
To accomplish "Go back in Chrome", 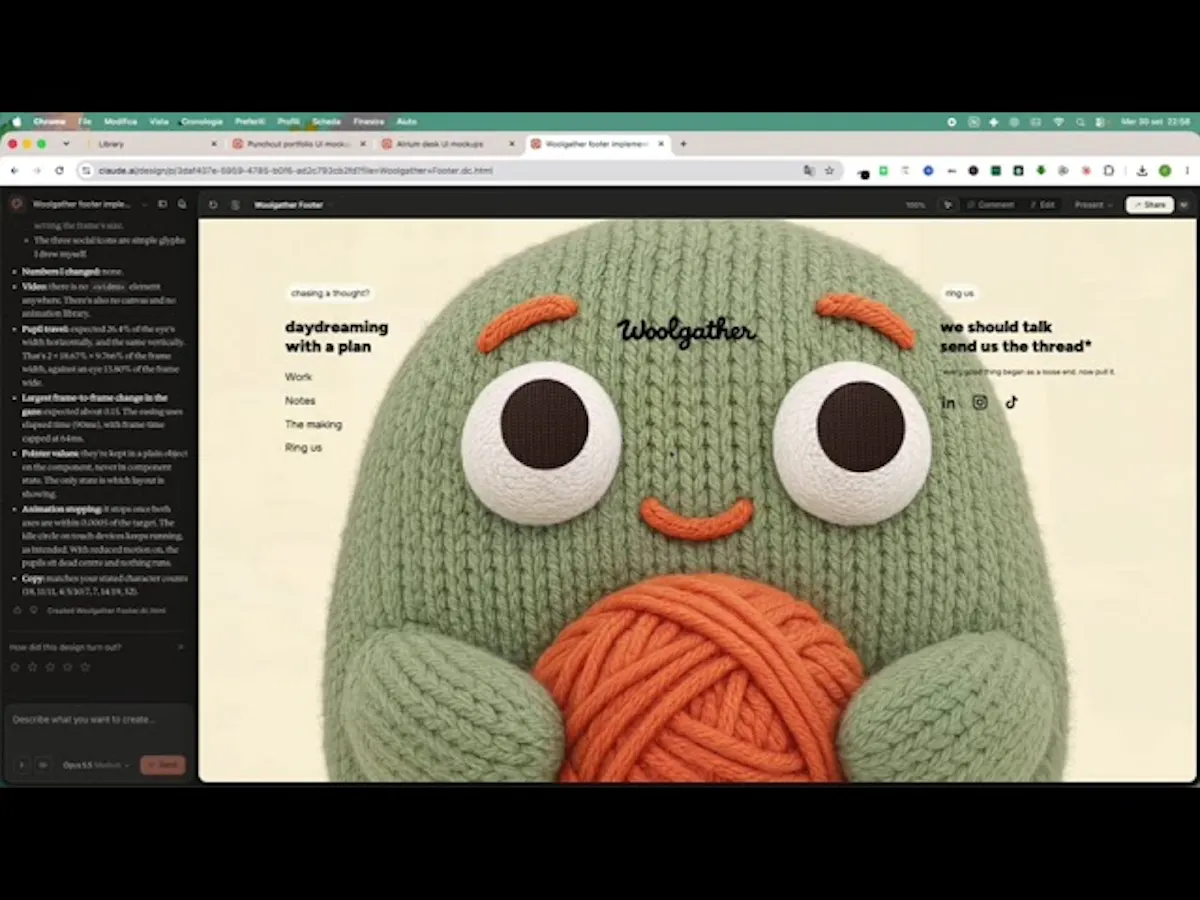I will click(14, 171).
